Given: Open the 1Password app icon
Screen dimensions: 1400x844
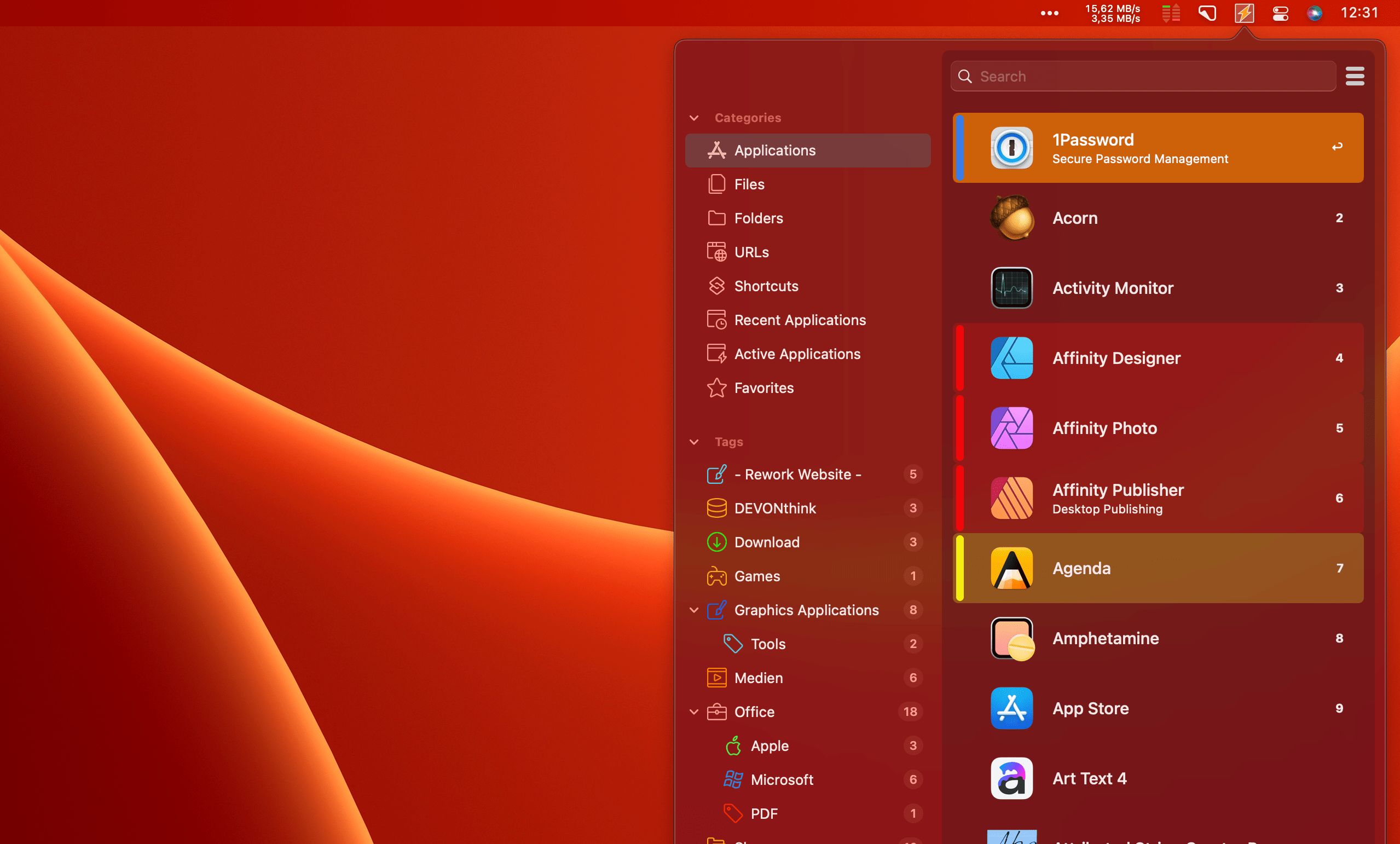Looking at the screenshot, I should tap(1011, 148).
